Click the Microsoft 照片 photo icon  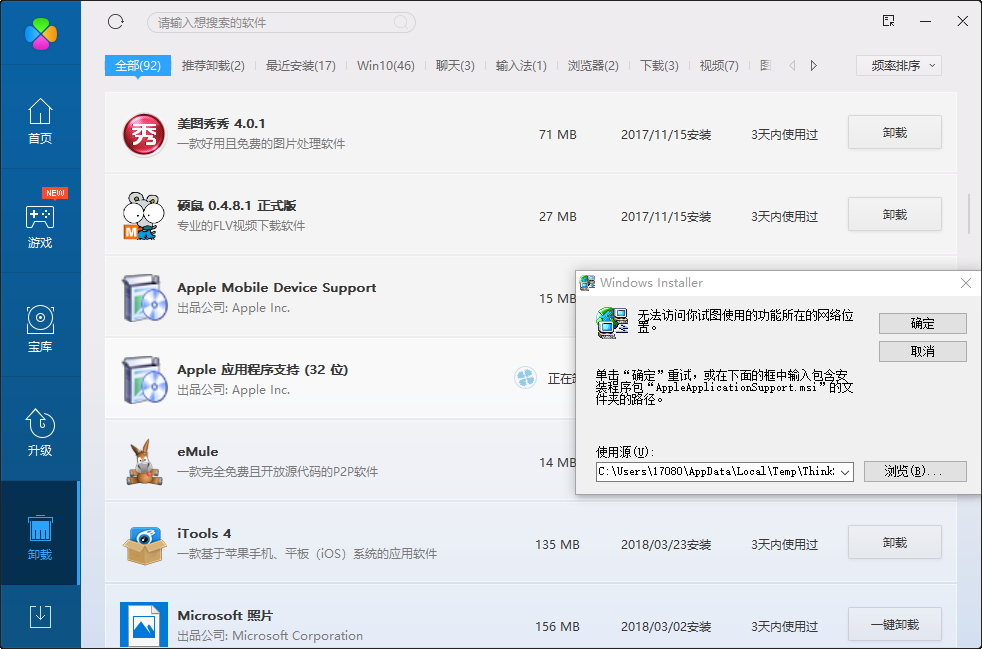pyautogui.click(x=144, y=625)
